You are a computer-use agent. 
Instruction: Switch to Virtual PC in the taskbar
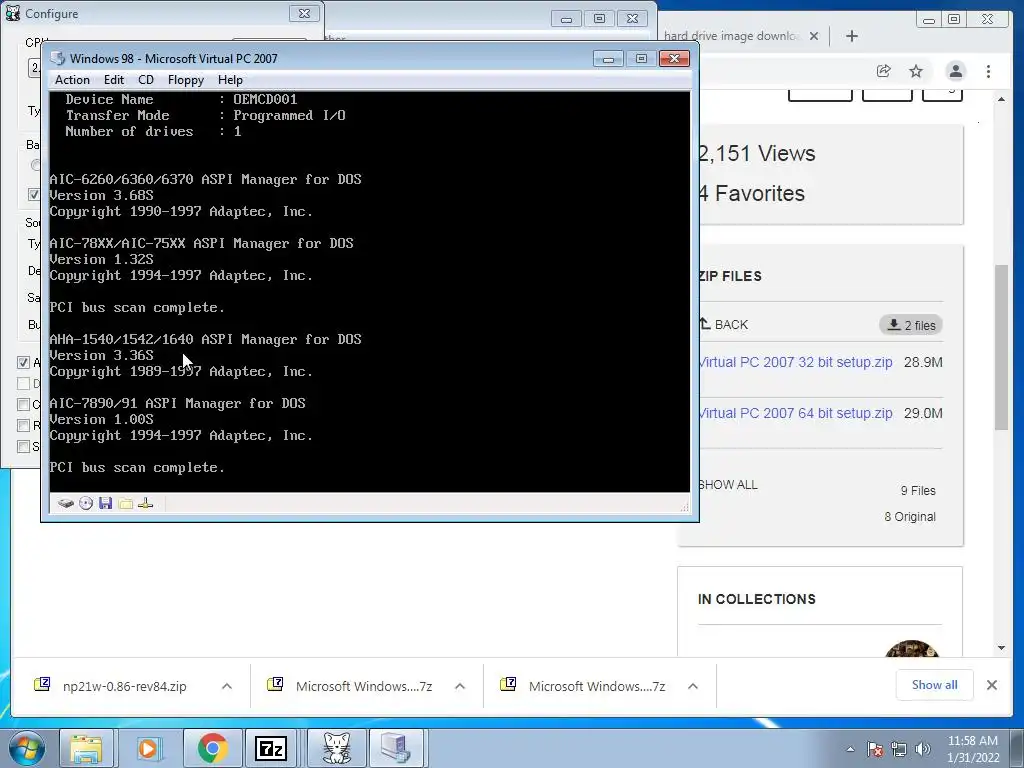pos(396,748)
